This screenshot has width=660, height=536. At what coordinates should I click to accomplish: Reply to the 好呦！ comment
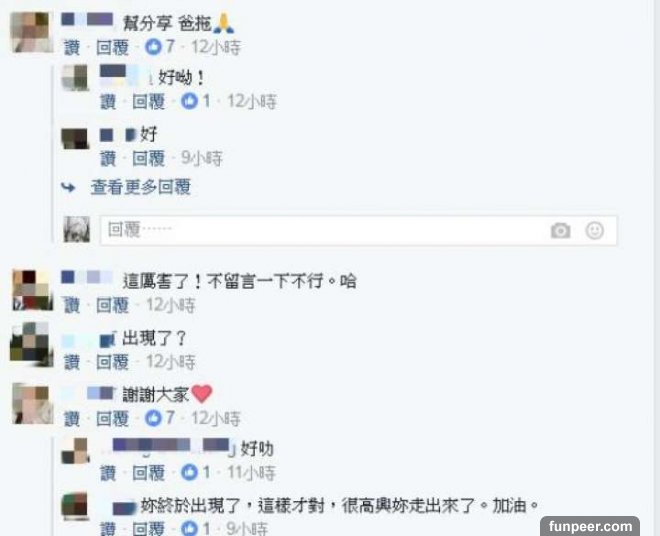149,102
